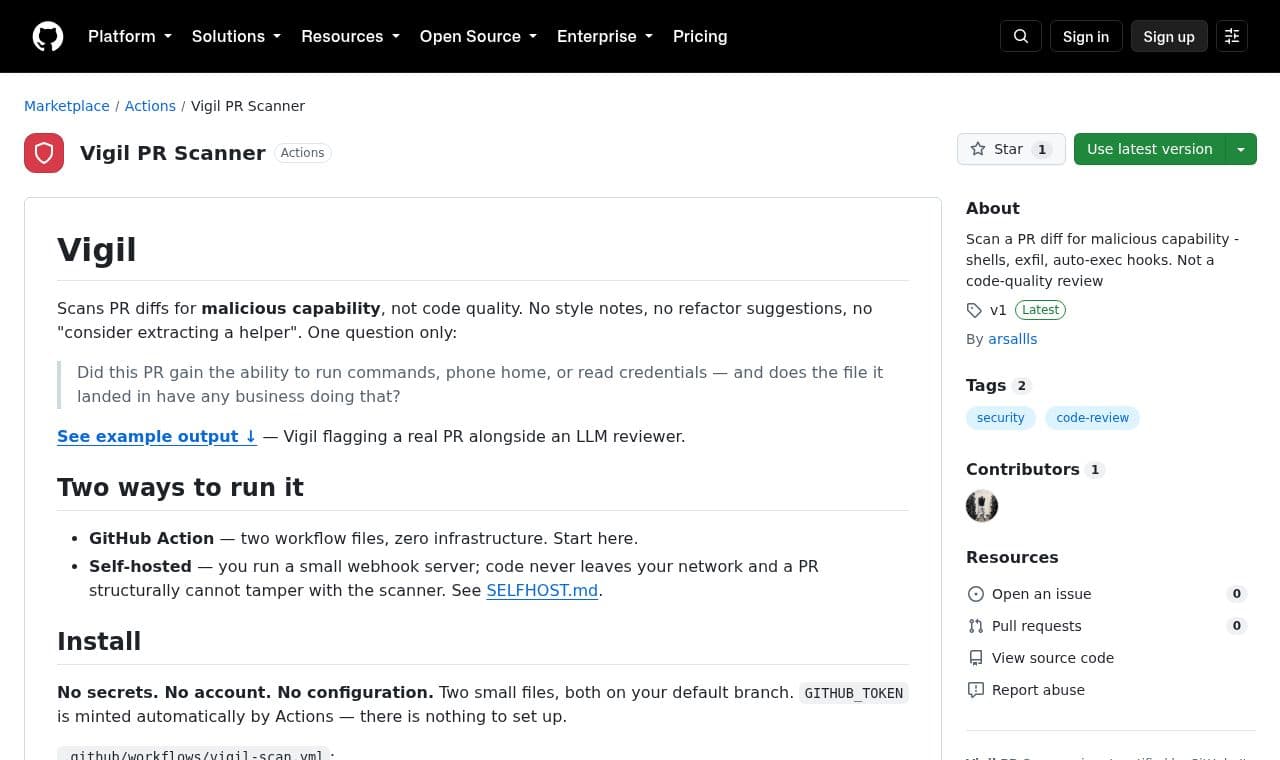Open the Pricing page
Viewport: 1280px width, 760px height.
pos(700,36)
